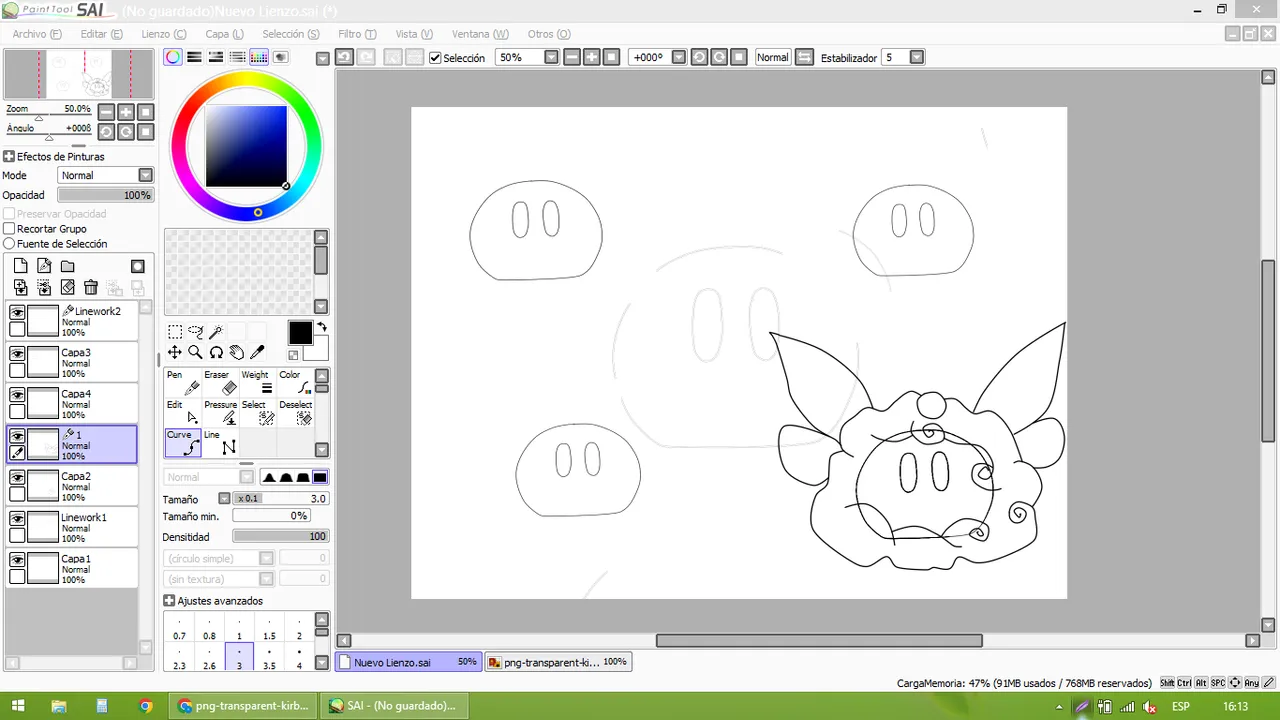This screenshot has width=1280, height=720.
Task: Select the move layer tool
Action: tap(175, 352)
